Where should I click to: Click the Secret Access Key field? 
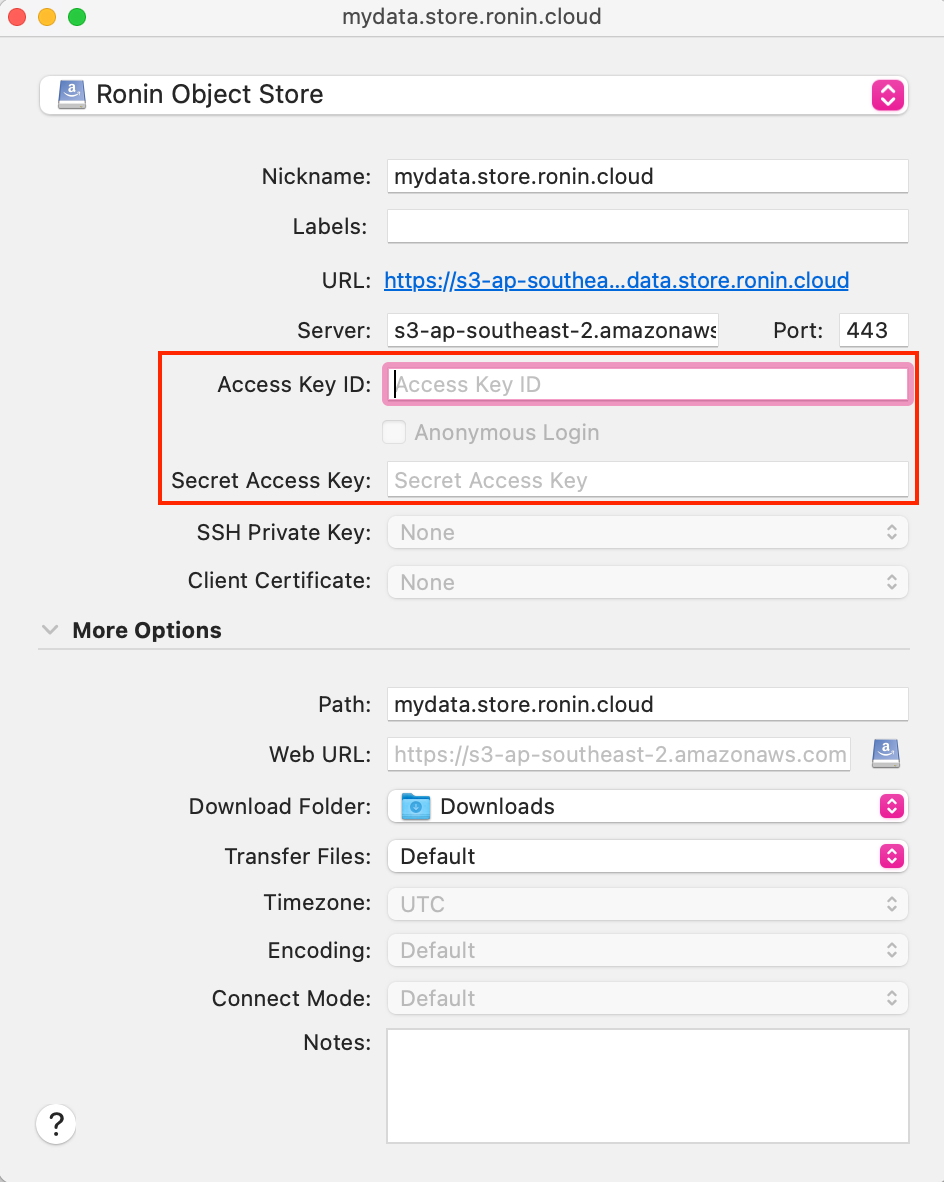pyautogui.click(x=648, y=480)
